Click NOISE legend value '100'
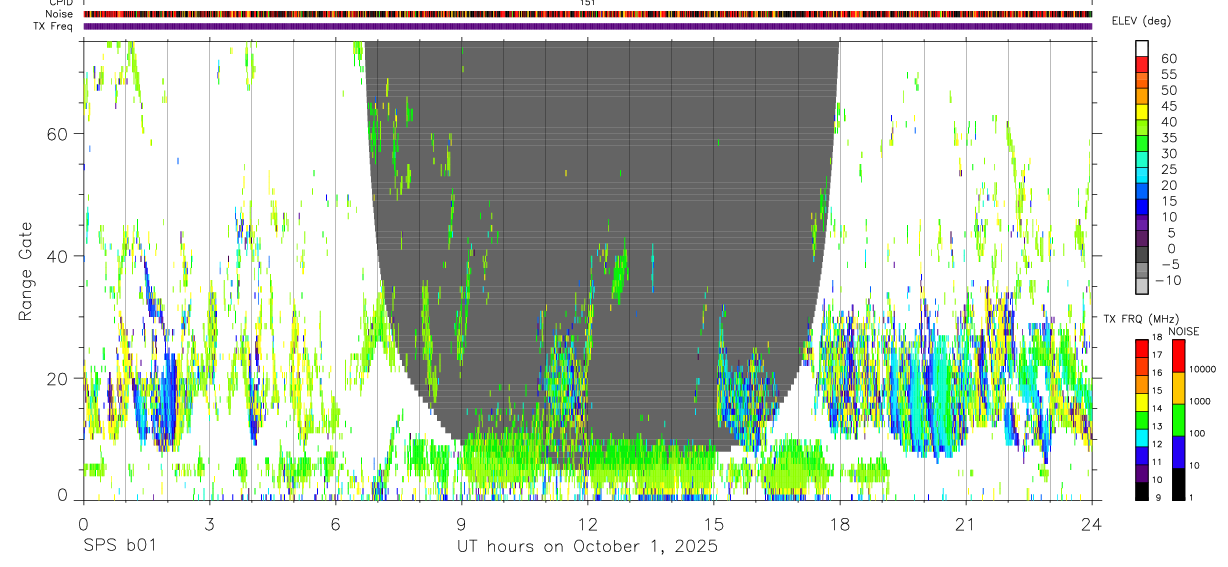The width and height of the screenshot is (1228, 567). (1197, 433)
